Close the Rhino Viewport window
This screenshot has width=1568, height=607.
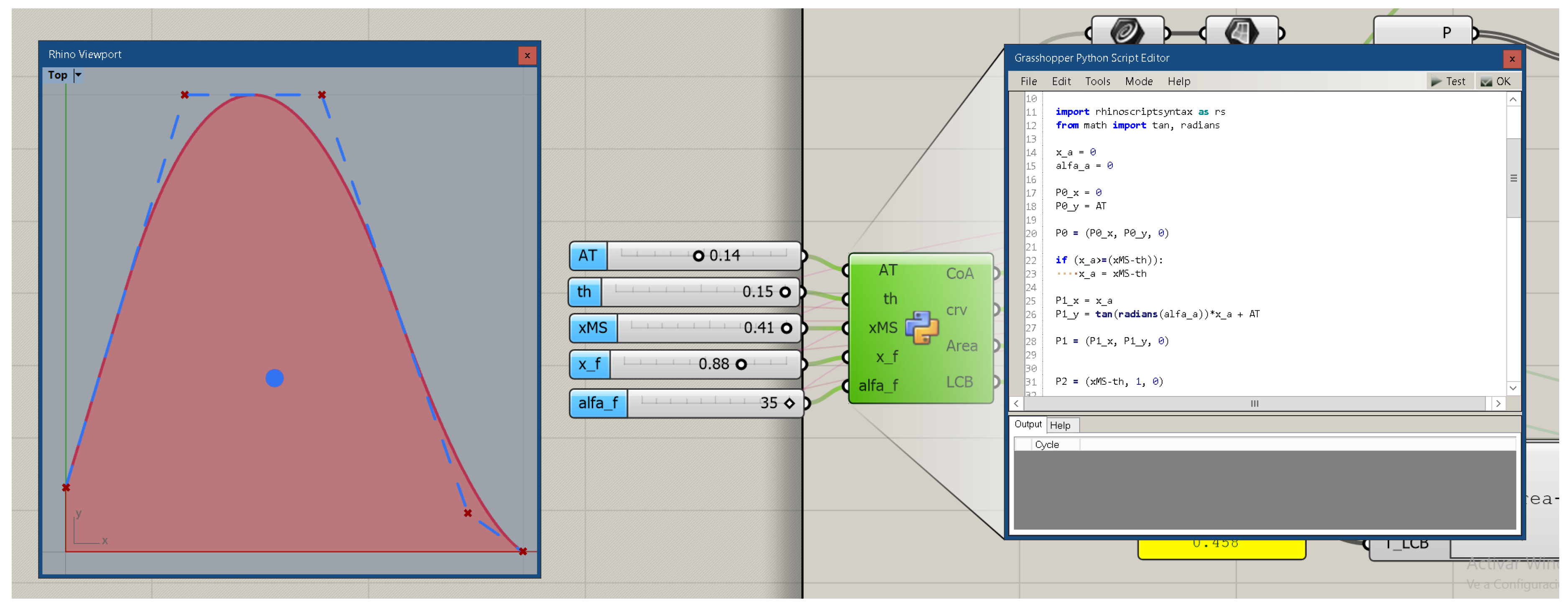[527, 55]
